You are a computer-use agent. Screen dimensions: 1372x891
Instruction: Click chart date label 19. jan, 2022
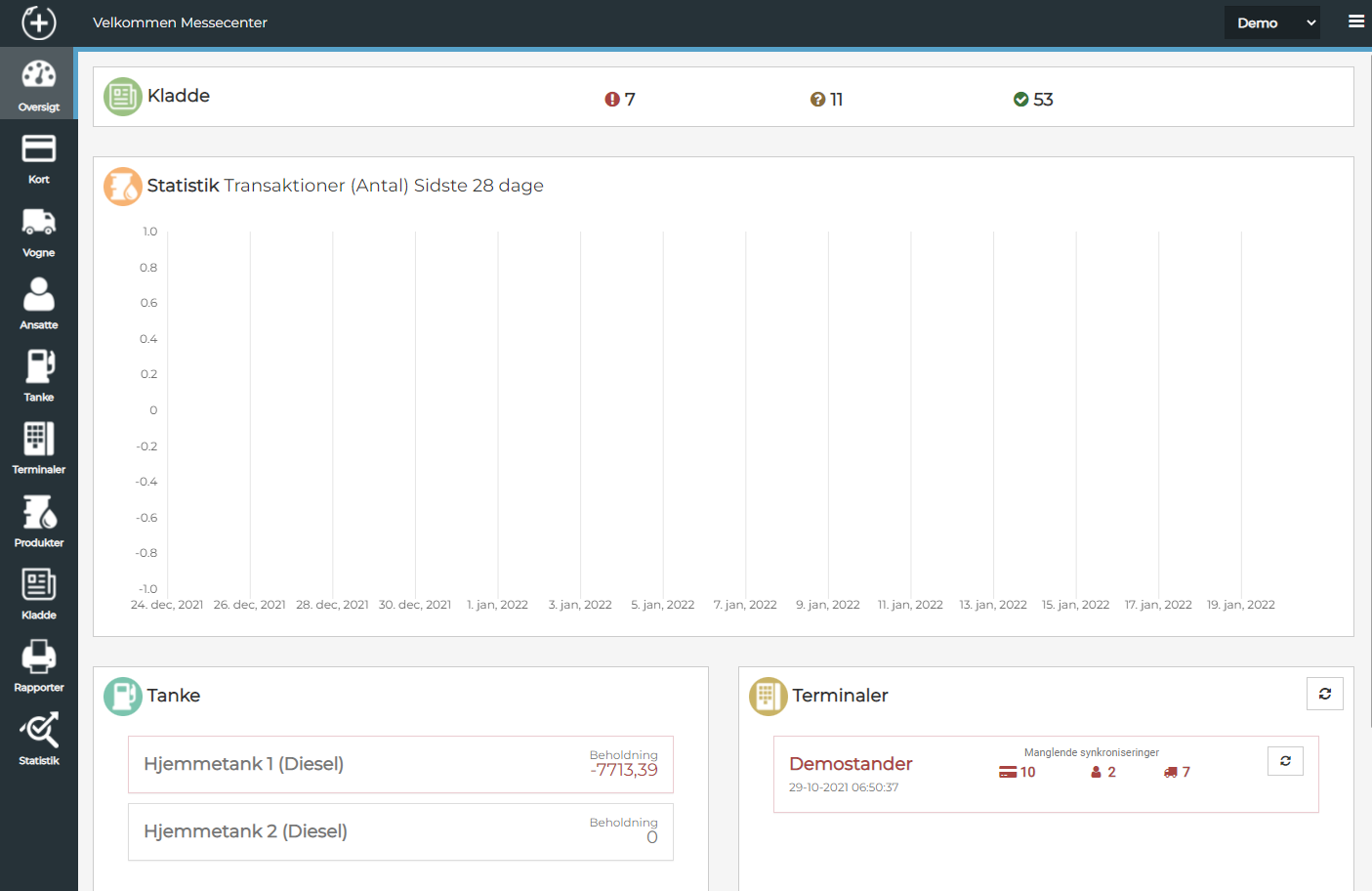(x=1241, y=605)
